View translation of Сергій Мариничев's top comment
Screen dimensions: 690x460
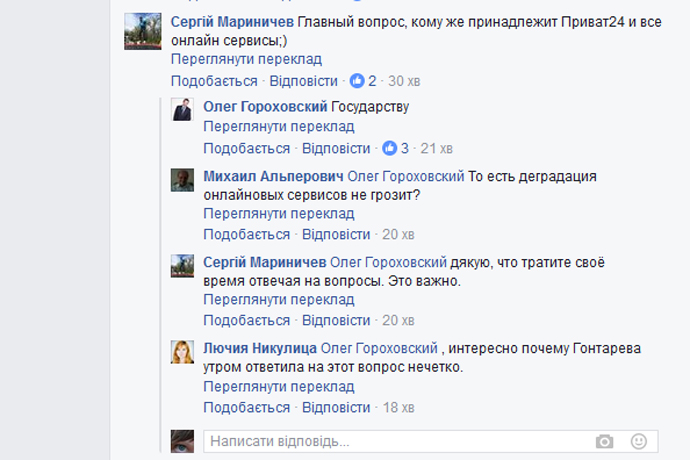click(x=245, y=60)
